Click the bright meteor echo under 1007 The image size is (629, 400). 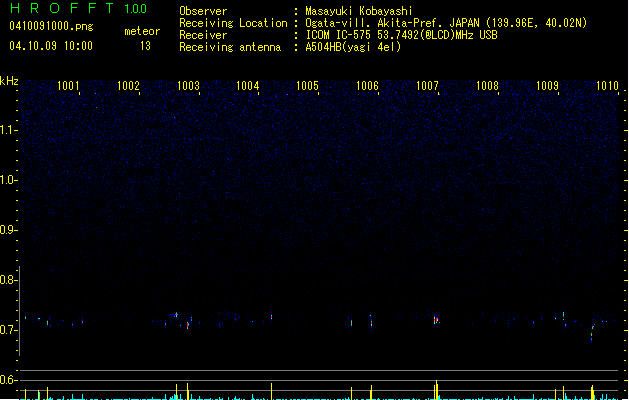tap(436, 320)
